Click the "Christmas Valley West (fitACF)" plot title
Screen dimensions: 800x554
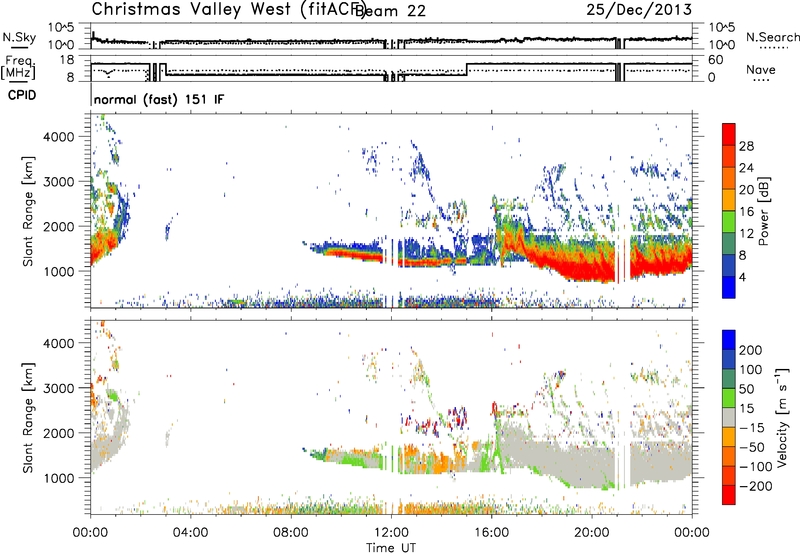228,10
